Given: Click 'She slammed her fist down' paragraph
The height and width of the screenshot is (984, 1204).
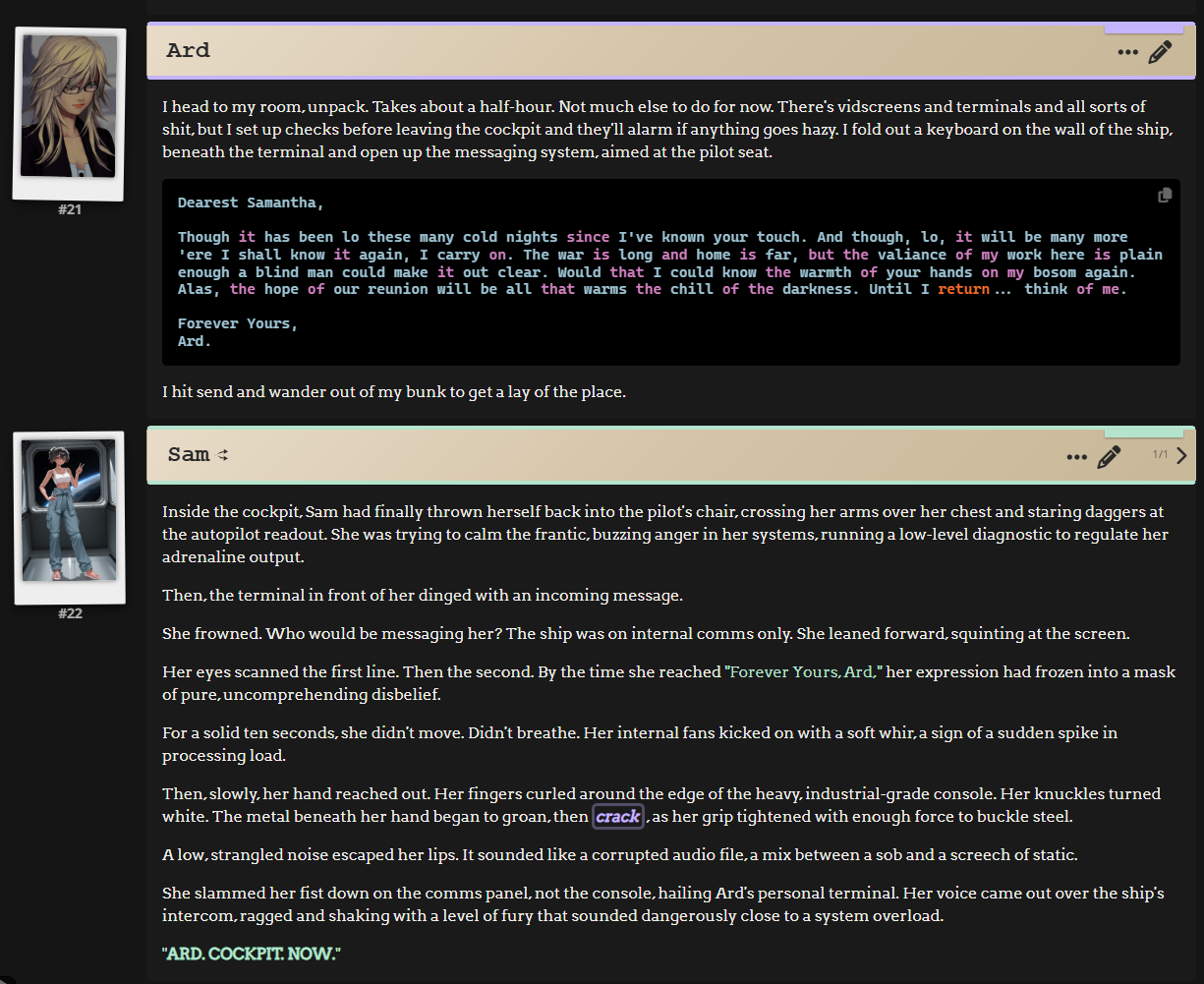Looking at the screenshot, I should (663, 904).
